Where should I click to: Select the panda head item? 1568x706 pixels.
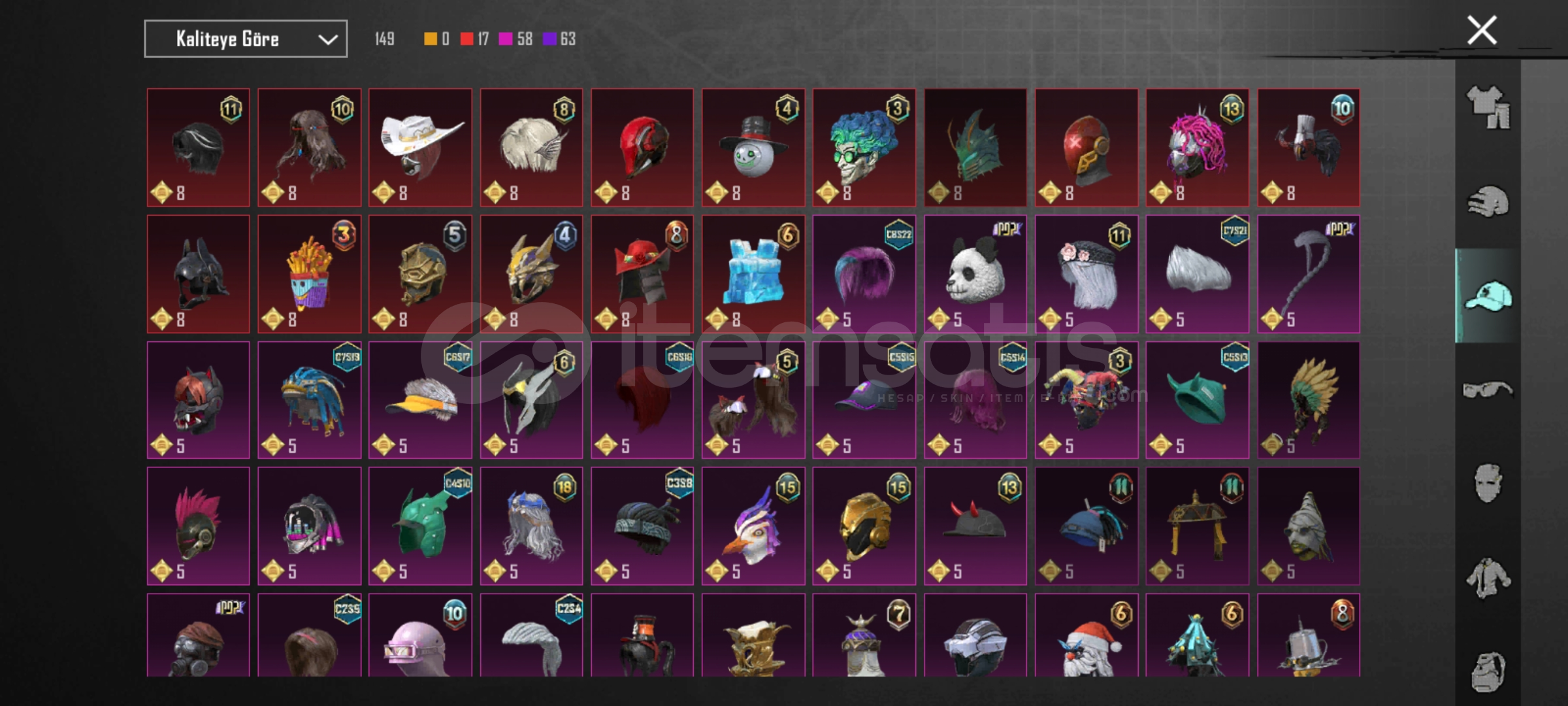click(x=975, y=274)
